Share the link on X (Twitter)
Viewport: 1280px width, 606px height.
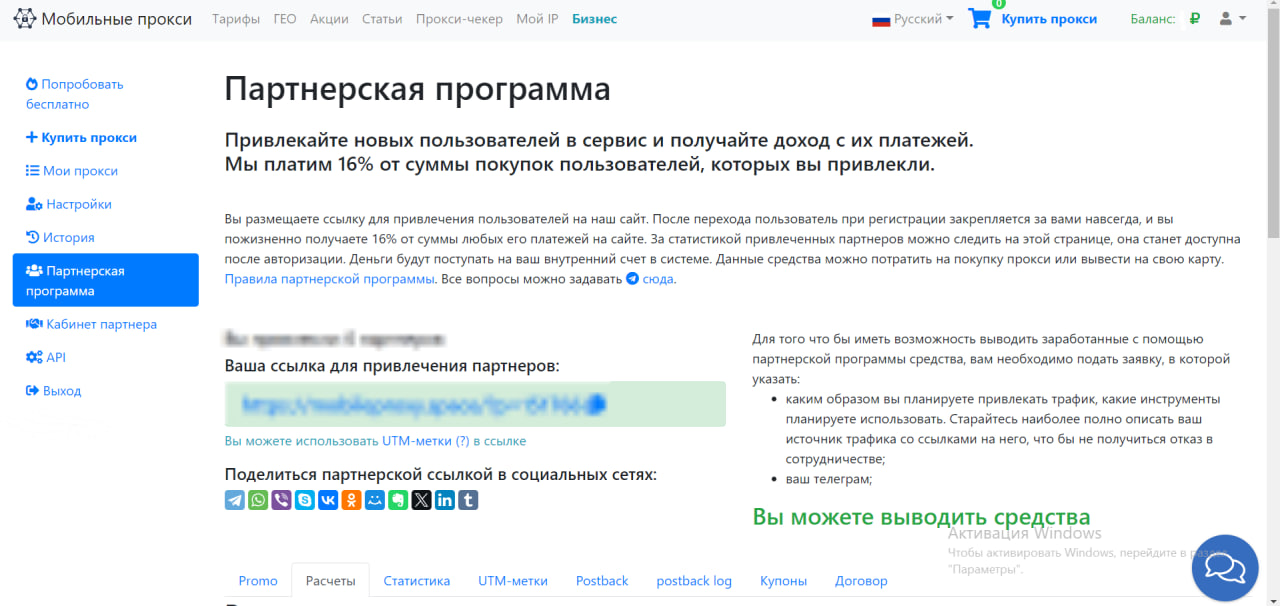pyautogui.click(x=421, y=500)
